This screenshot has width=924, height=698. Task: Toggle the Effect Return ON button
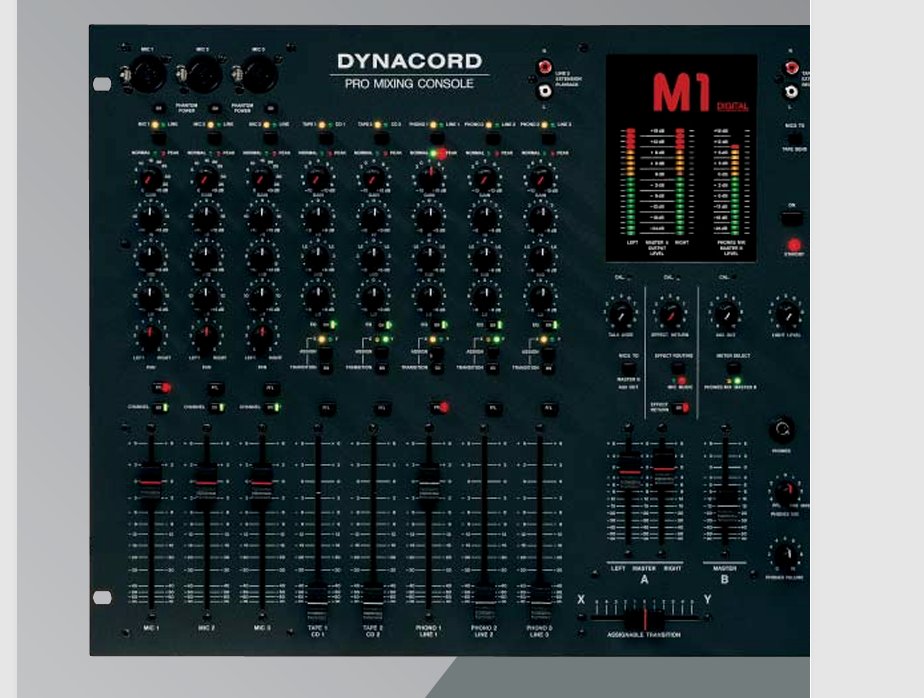[x=681, y=407]
